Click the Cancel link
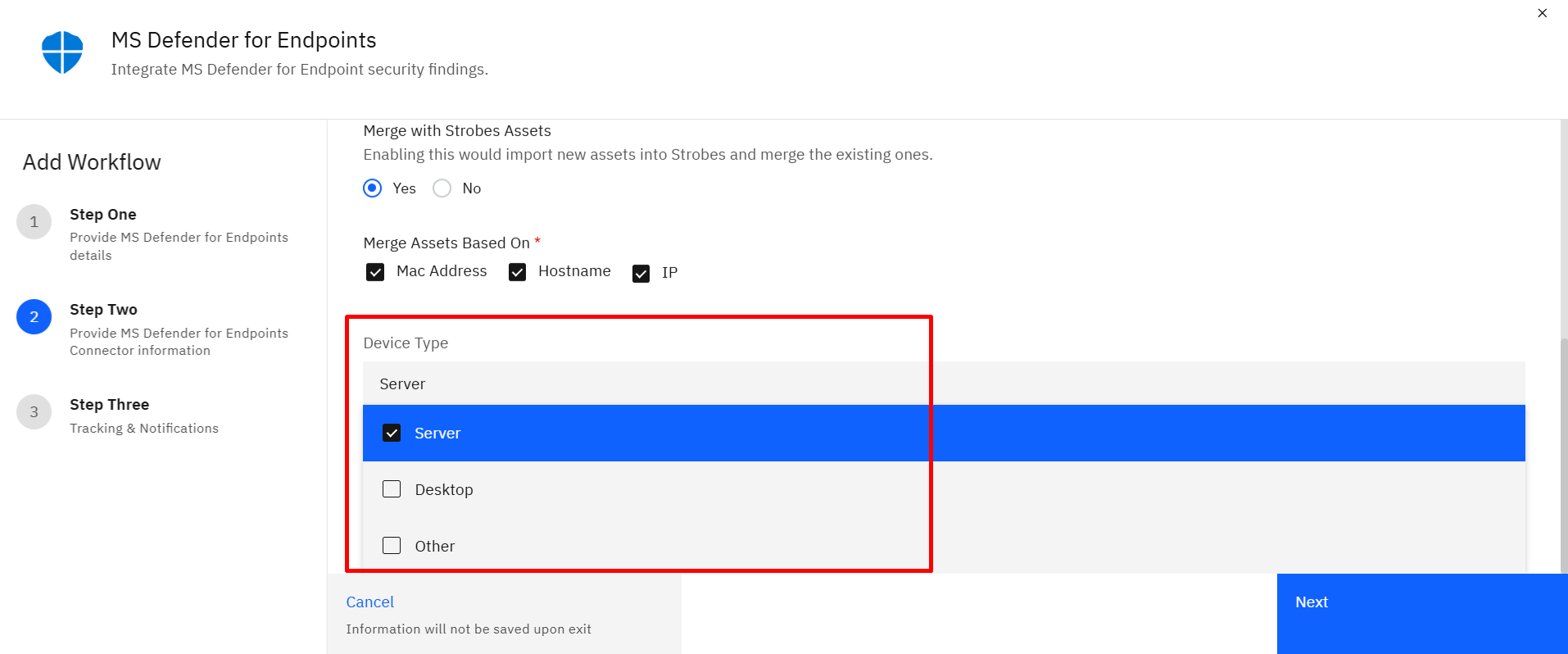The image size is (1568, 654). pos(369,602)
